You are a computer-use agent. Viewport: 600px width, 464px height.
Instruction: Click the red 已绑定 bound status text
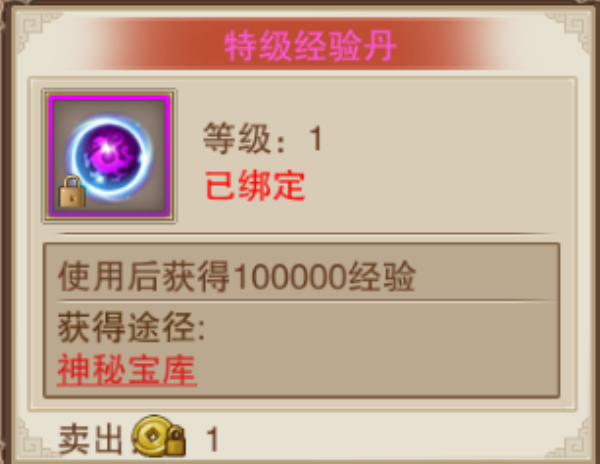[x=255, y=186]
